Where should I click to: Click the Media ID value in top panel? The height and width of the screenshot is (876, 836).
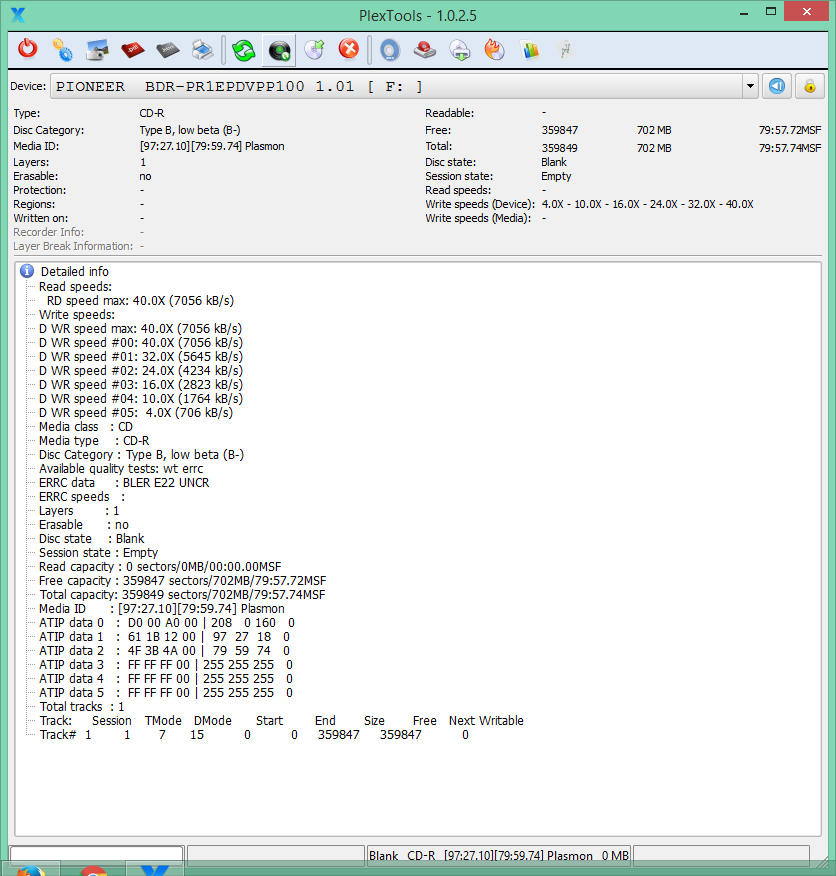click(212, 146)
